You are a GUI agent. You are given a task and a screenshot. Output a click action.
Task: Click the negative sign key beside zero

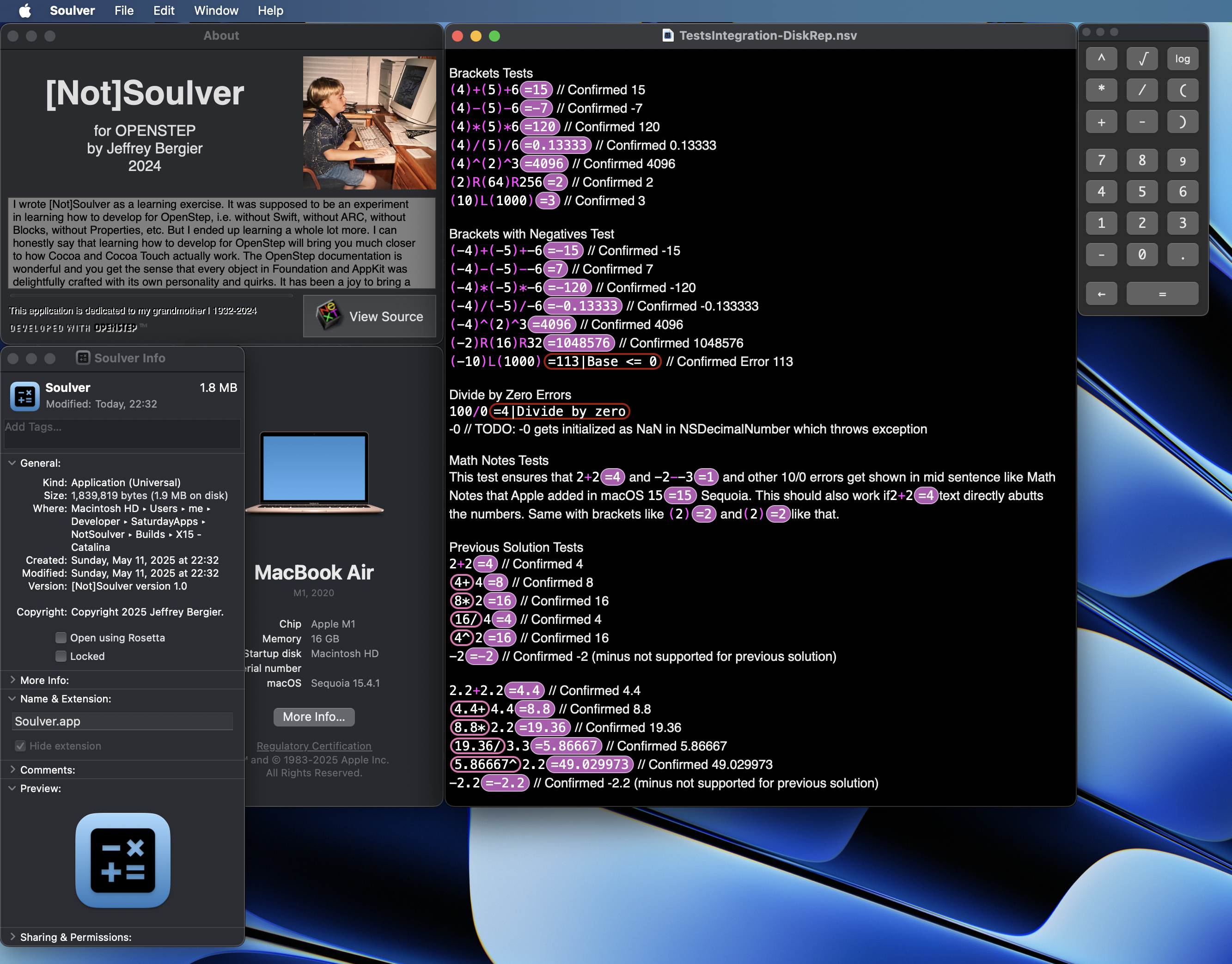1101,255
